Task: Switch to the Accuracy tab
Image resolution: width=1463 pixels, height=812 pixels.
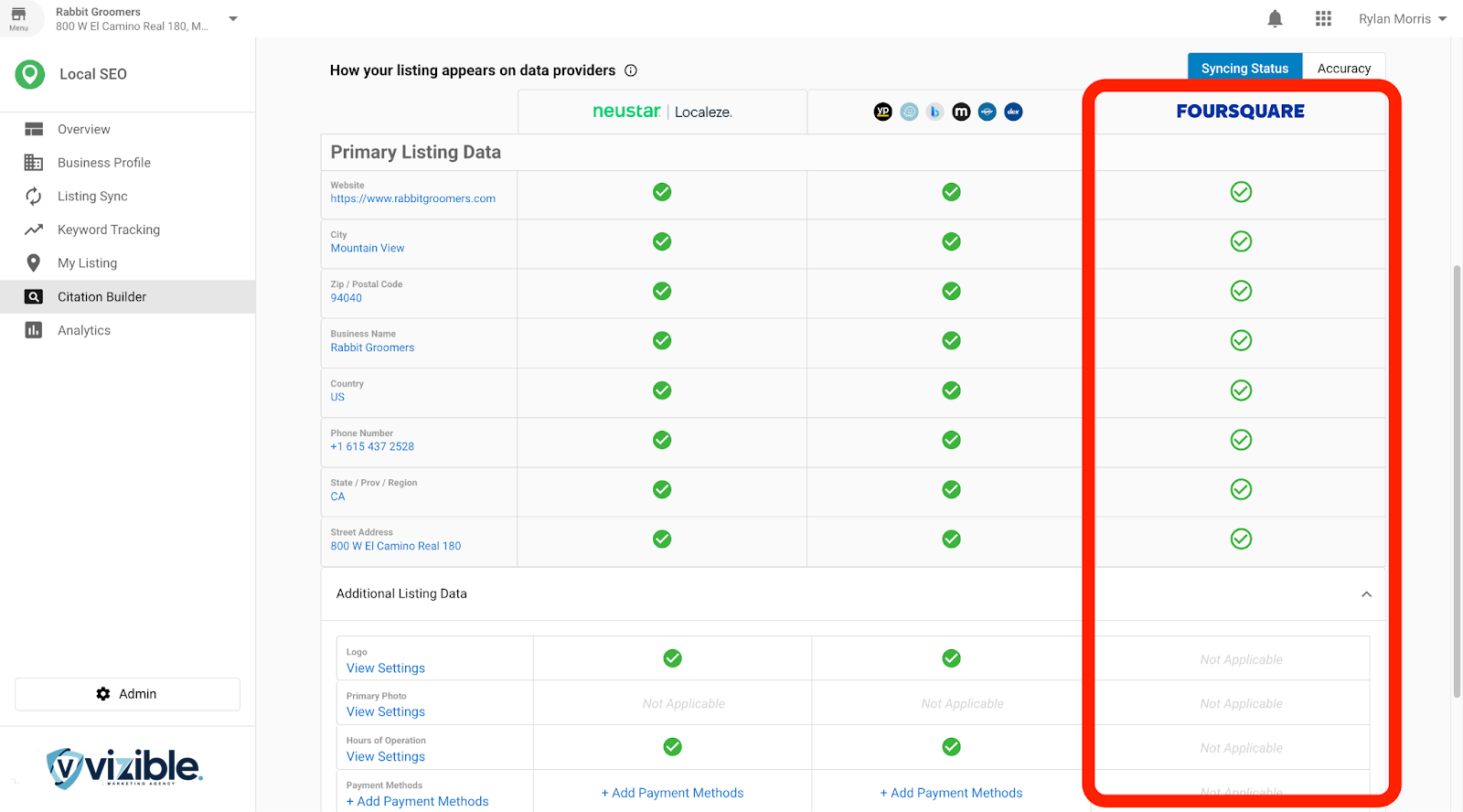Action: point(1343,69)
